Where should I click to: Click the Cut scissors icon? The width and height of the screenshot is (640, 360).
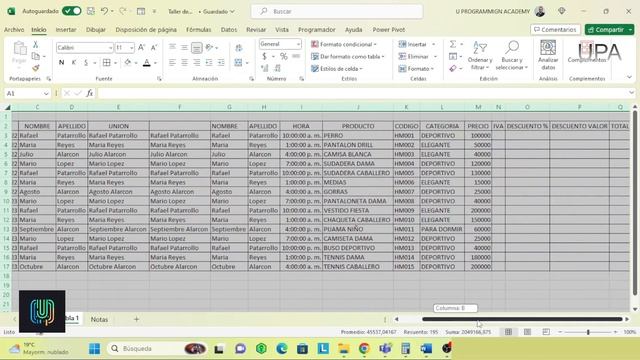(36, 44)
